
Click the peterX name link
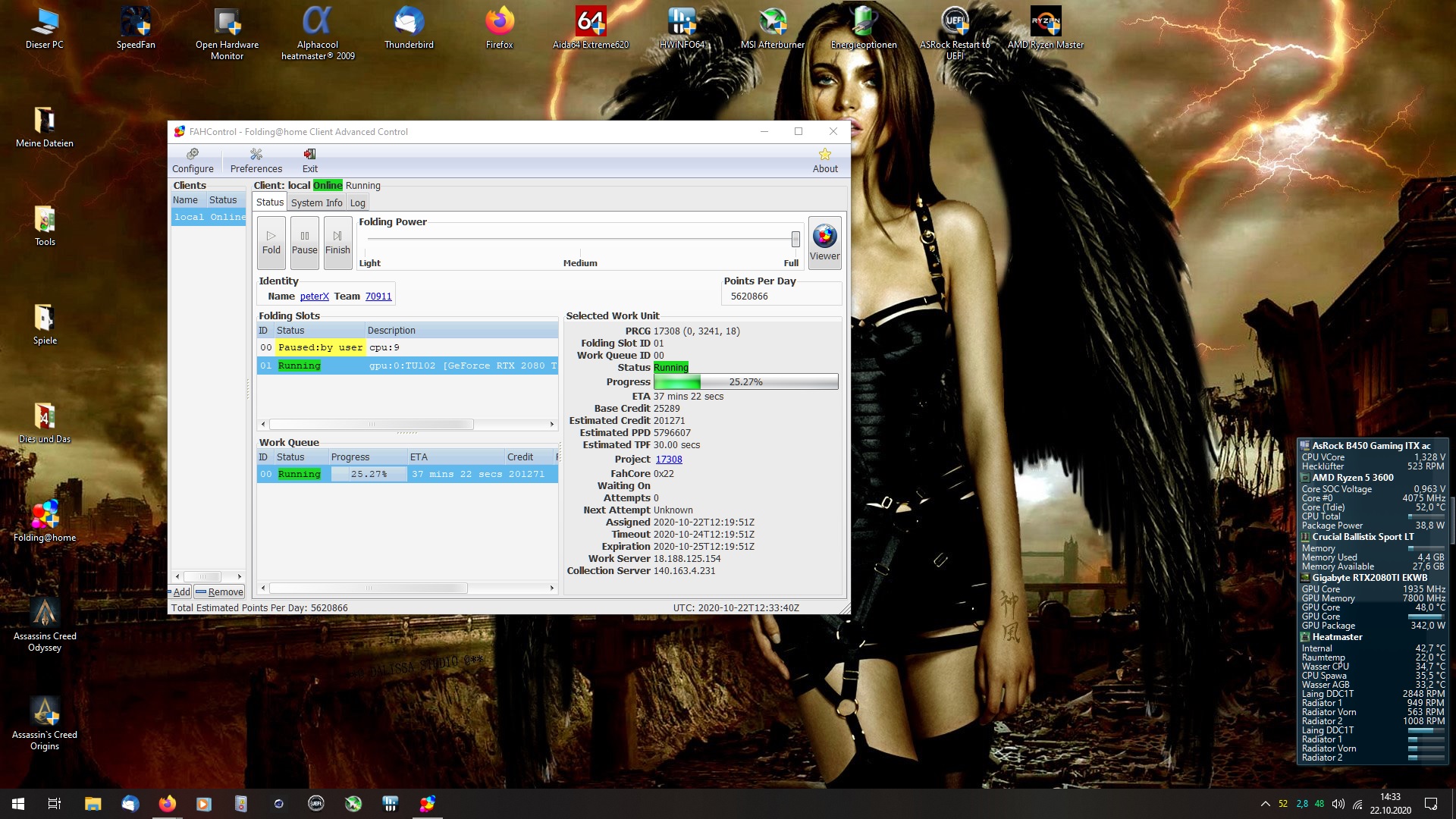pyautogui.click(x=314, y=297)
